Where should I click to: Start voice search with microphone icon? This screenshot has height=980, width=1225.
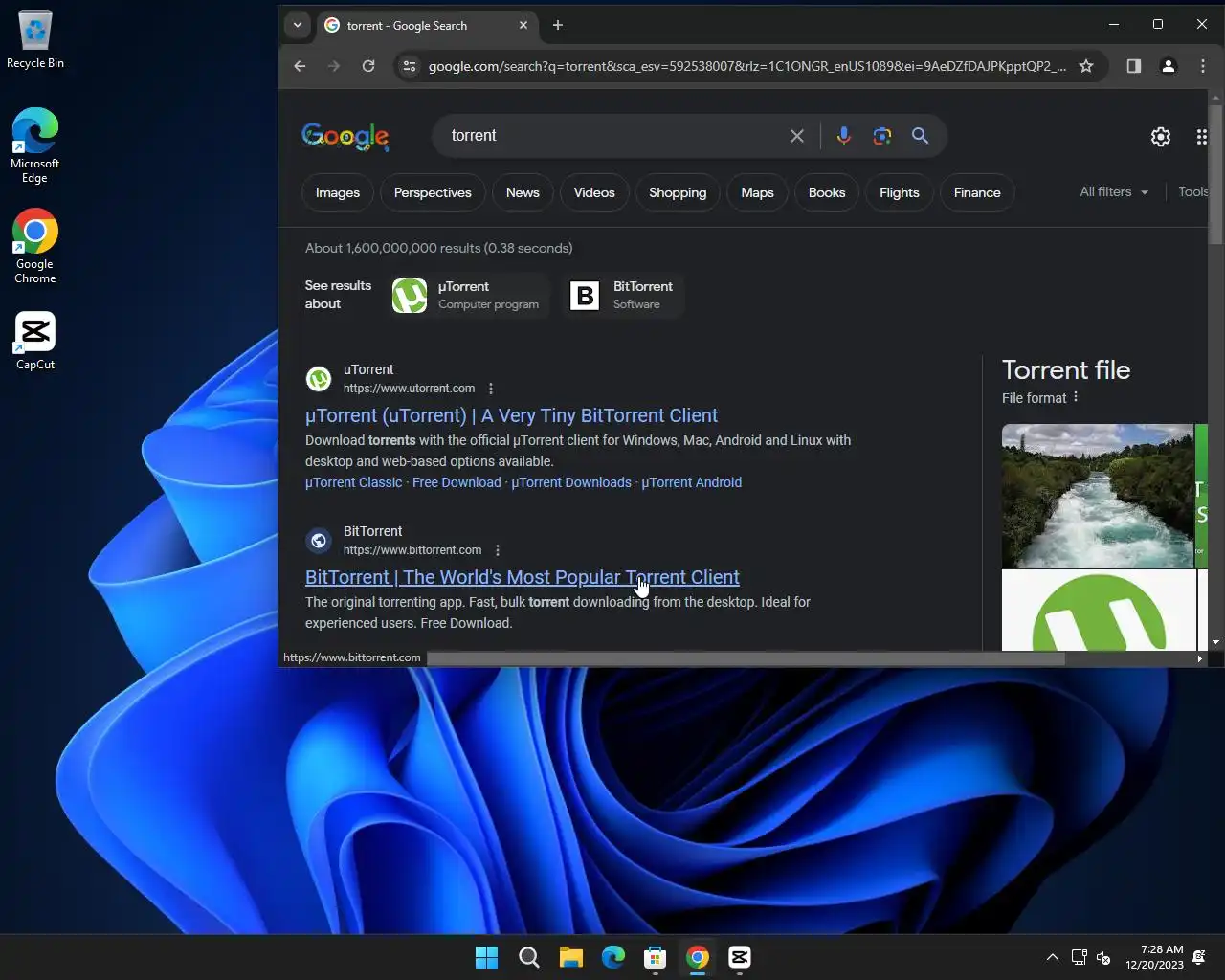click(843, 136)
